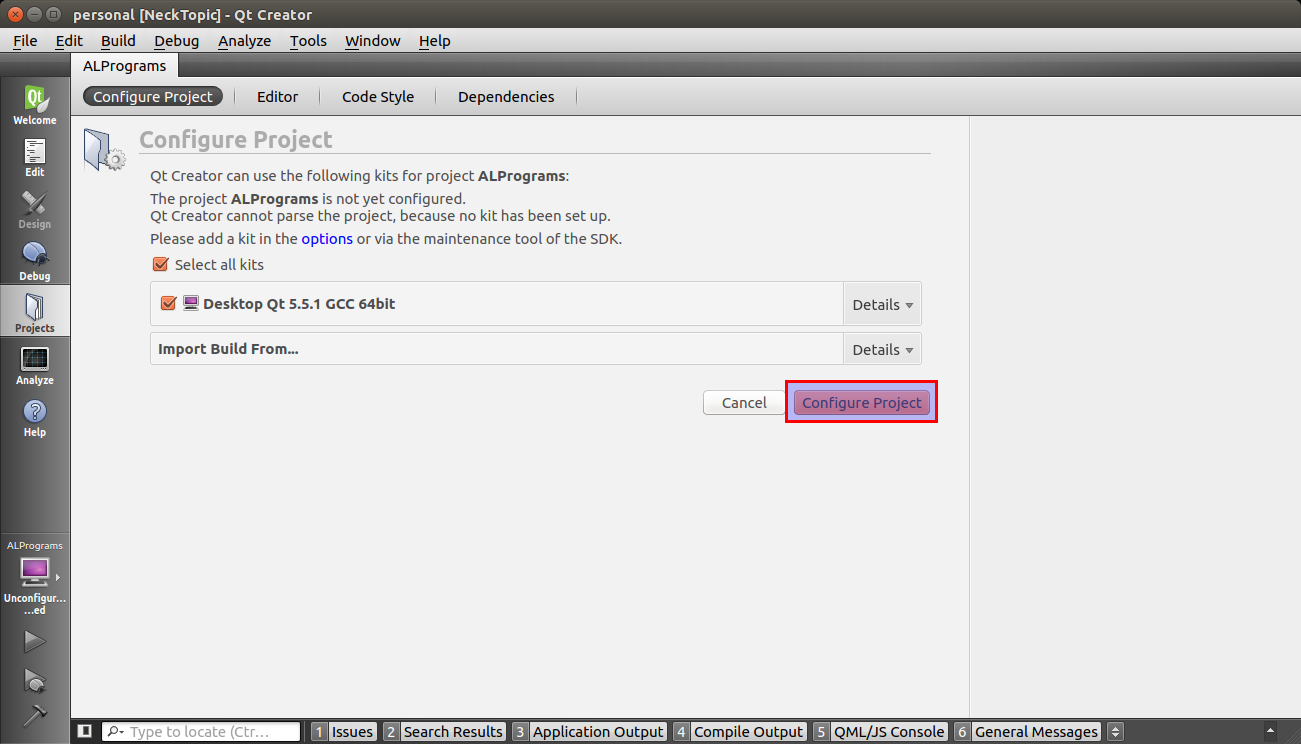Click the Desktop Qt 5.5.1 GCC 64bit label
The height and width of the screenshot is (744, 1301).
(299, 303)
